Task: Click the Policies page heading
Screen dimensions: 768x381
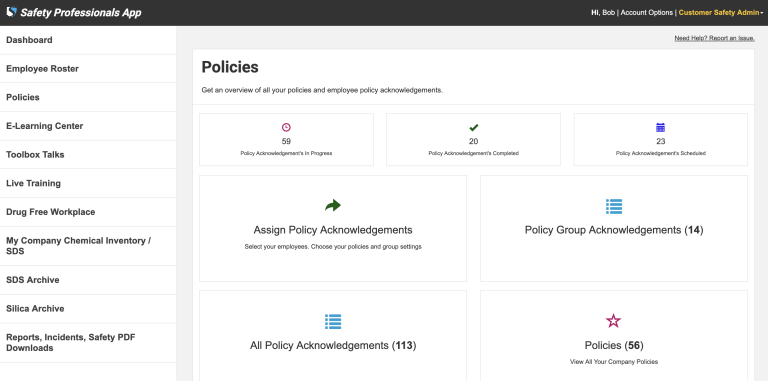Action: (x=230, y=67)
